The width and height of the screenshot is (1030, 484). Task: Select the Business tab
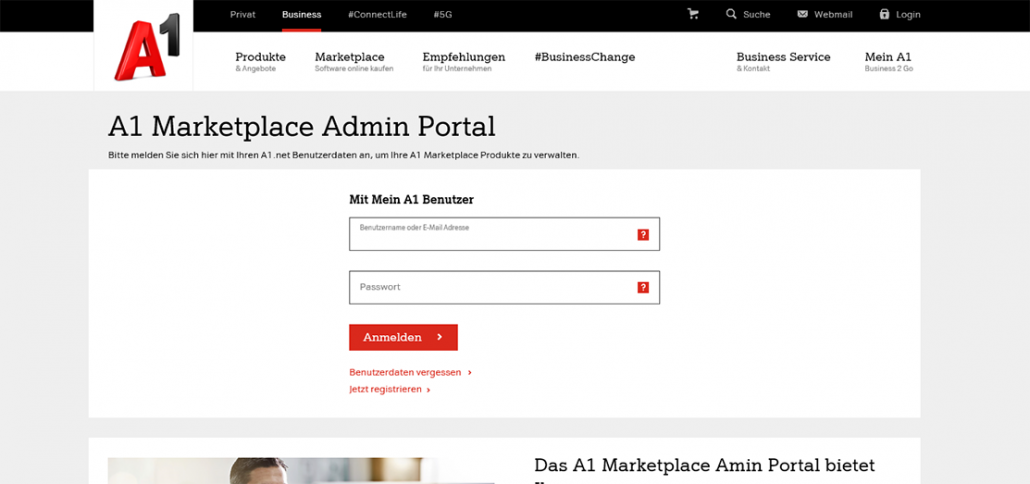point(302,14)
